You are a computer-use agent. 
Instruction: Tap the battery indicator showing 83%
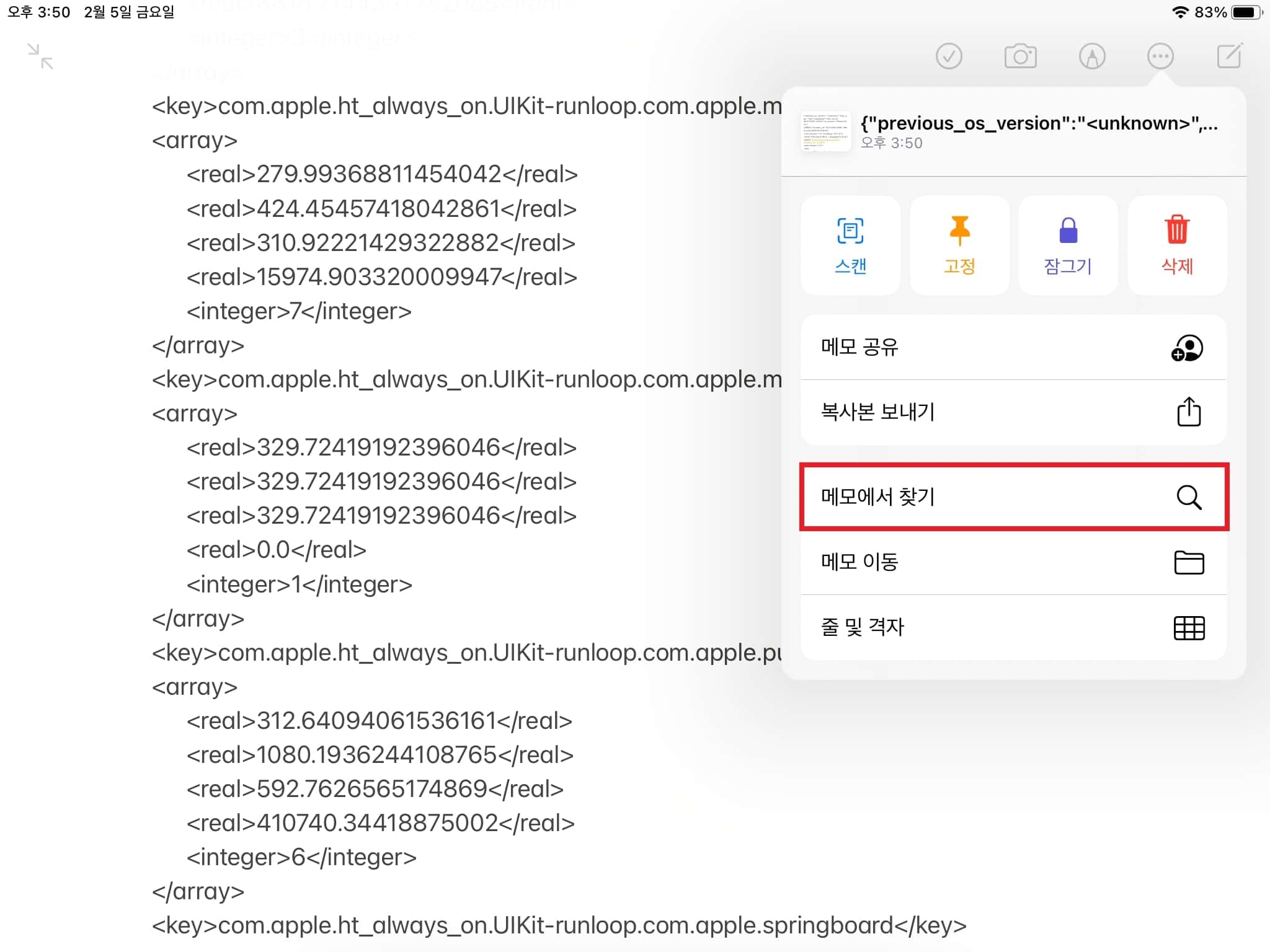click(1245, 11)
